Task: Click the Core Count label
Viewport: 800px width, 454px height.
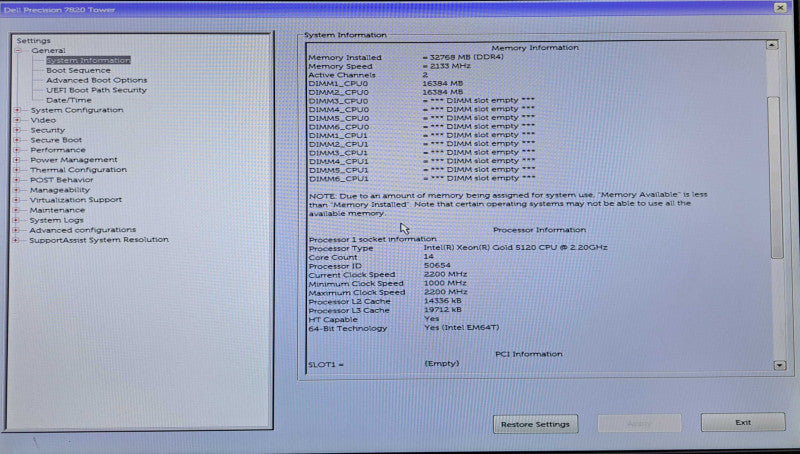Action: [333, 258]
